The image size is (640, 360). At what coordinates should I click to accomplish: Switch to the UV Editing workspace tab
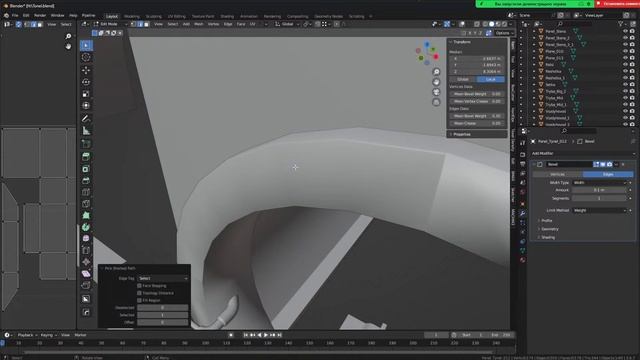pos(177,16)
